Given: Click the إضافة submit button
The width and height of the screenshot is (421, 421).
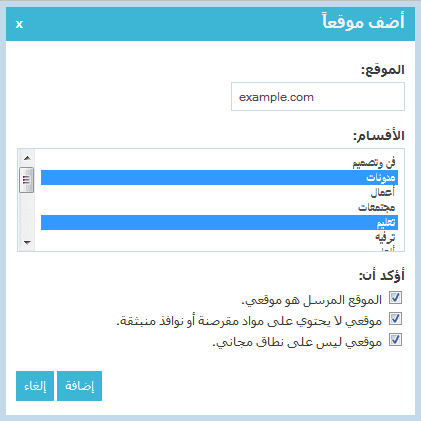Looking at the screenshot, I should tap(79, 386).
